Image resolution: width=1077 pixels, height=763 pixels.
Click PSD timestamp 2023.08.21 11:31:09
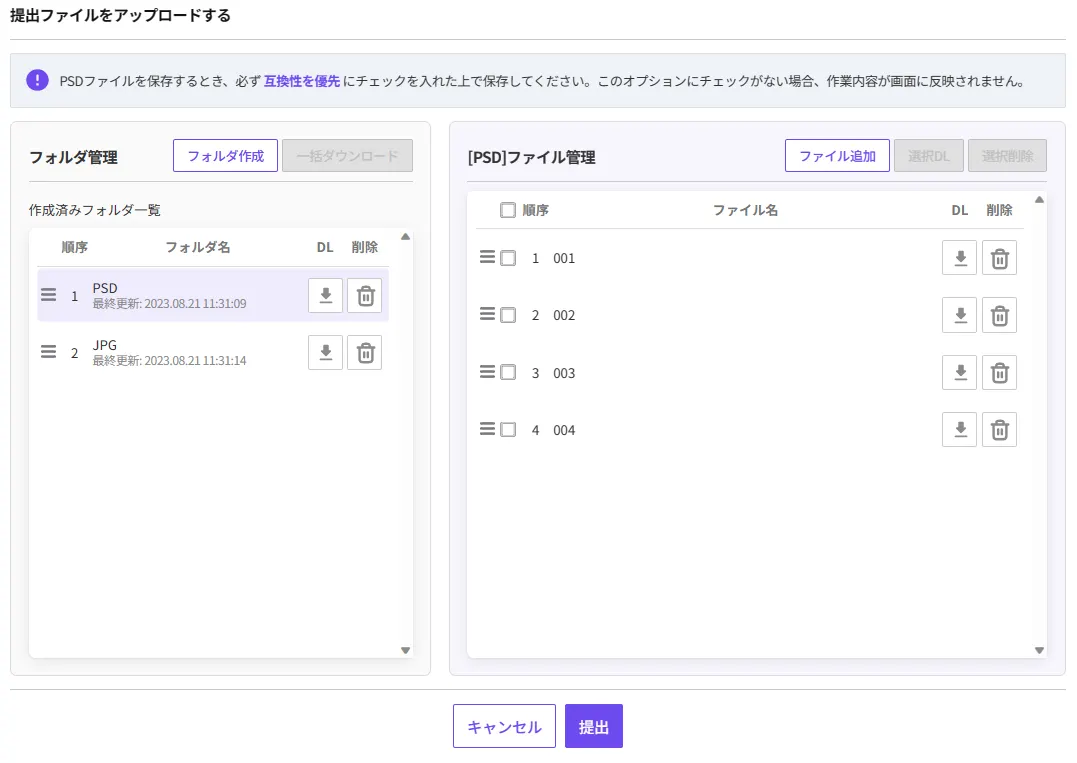(x=195, y=304)
